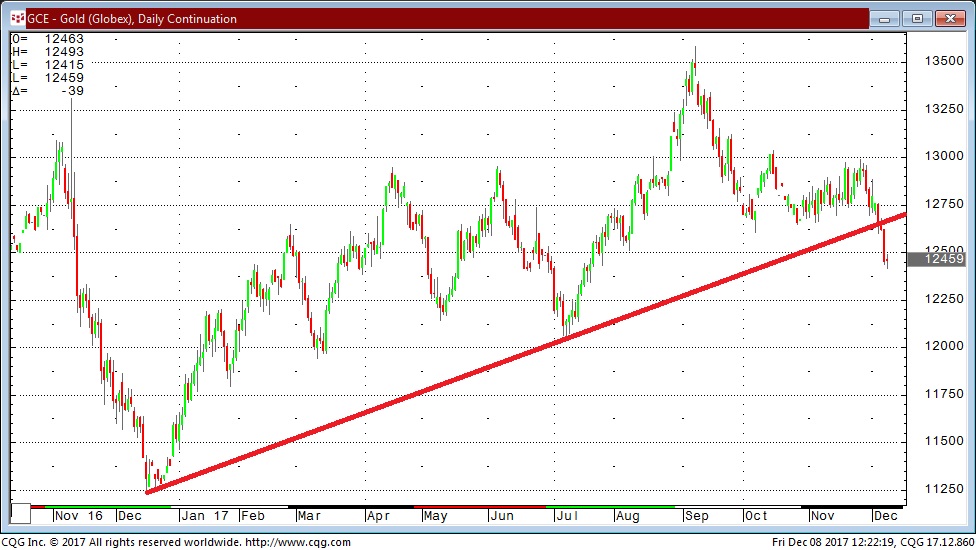The image size is (976, 550).
Task: Click the Aug time axis label
Action: point(627,516)
